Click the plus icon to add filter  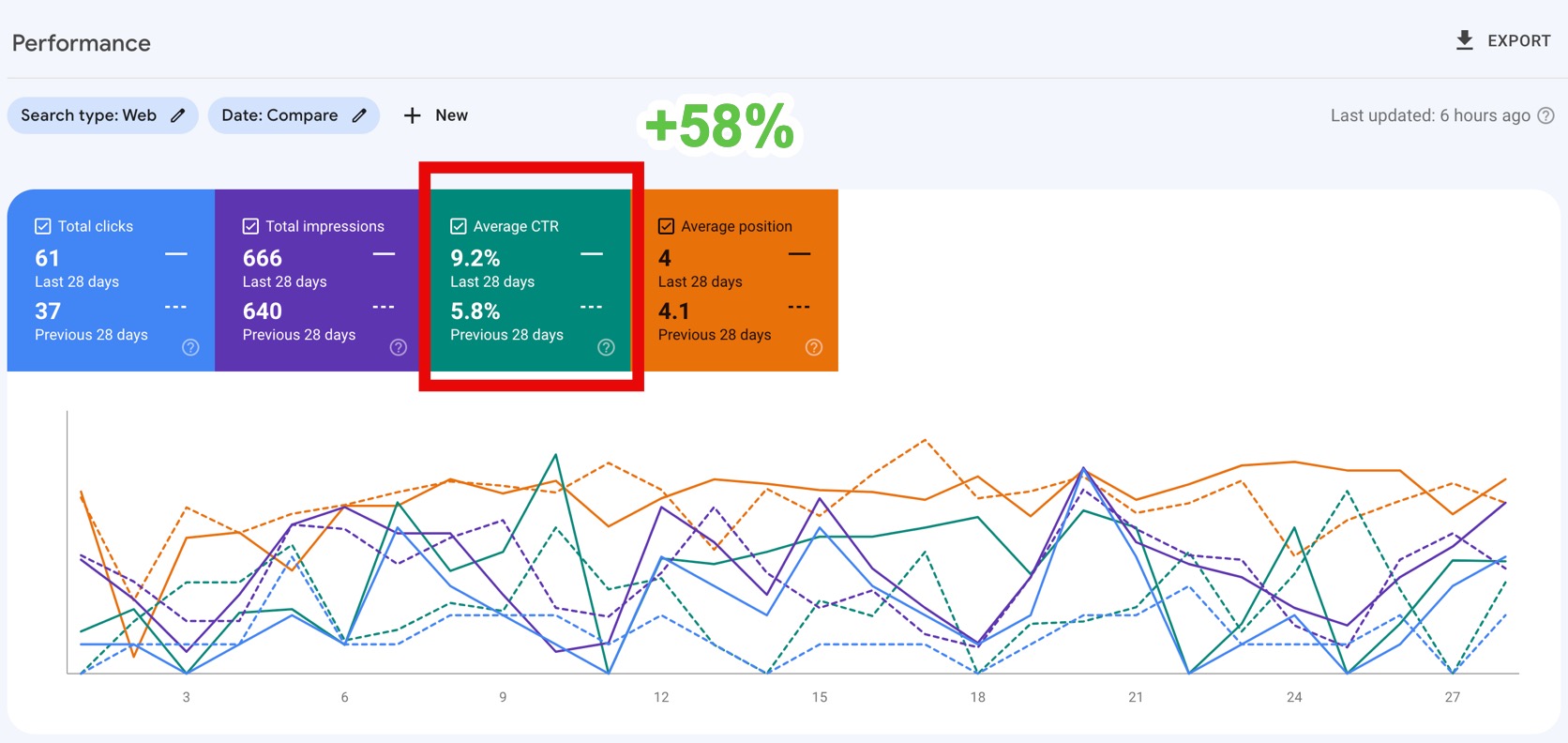pyautogui.click(x=412, y=115)
